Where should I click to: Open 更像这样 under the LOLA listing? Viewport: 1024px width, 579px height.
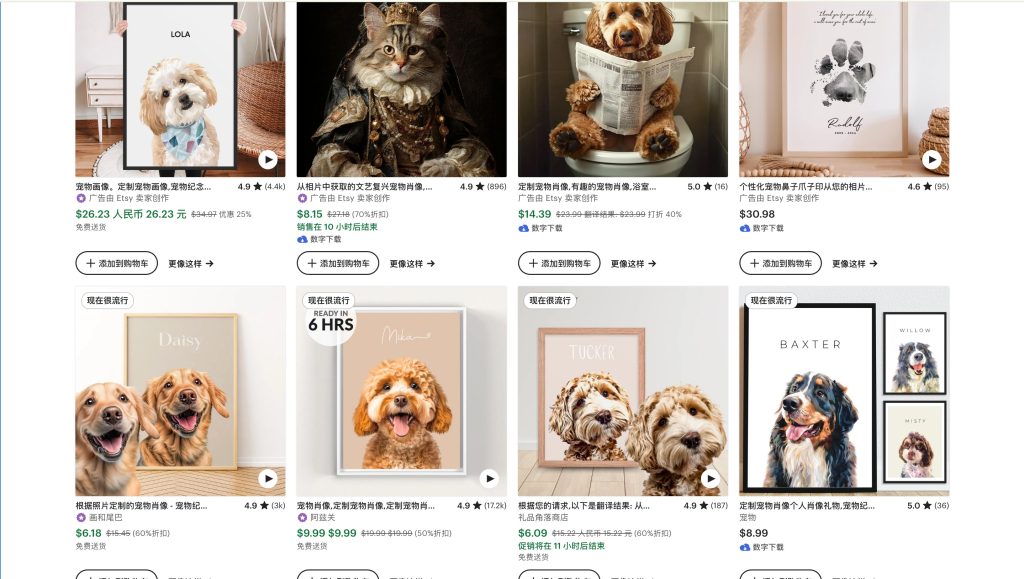tap(190, 264)
